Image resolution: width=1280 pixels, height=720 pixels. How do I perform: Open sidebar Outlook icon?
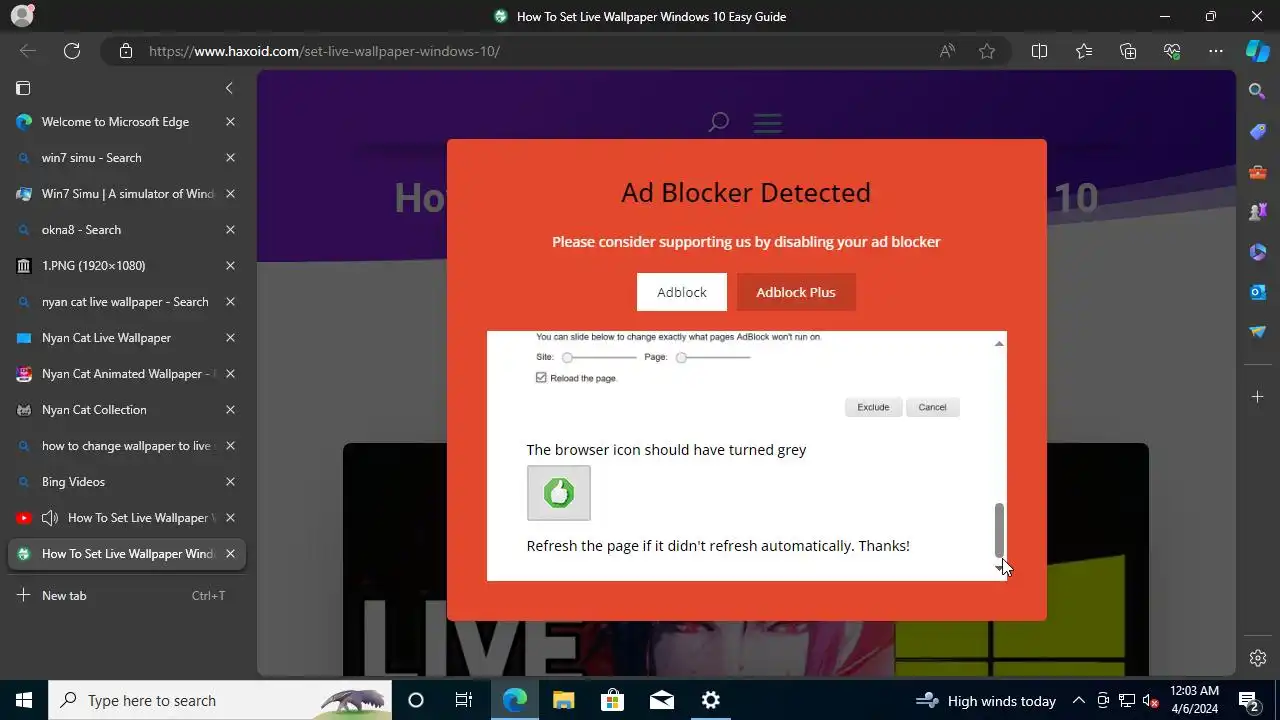1258,292
